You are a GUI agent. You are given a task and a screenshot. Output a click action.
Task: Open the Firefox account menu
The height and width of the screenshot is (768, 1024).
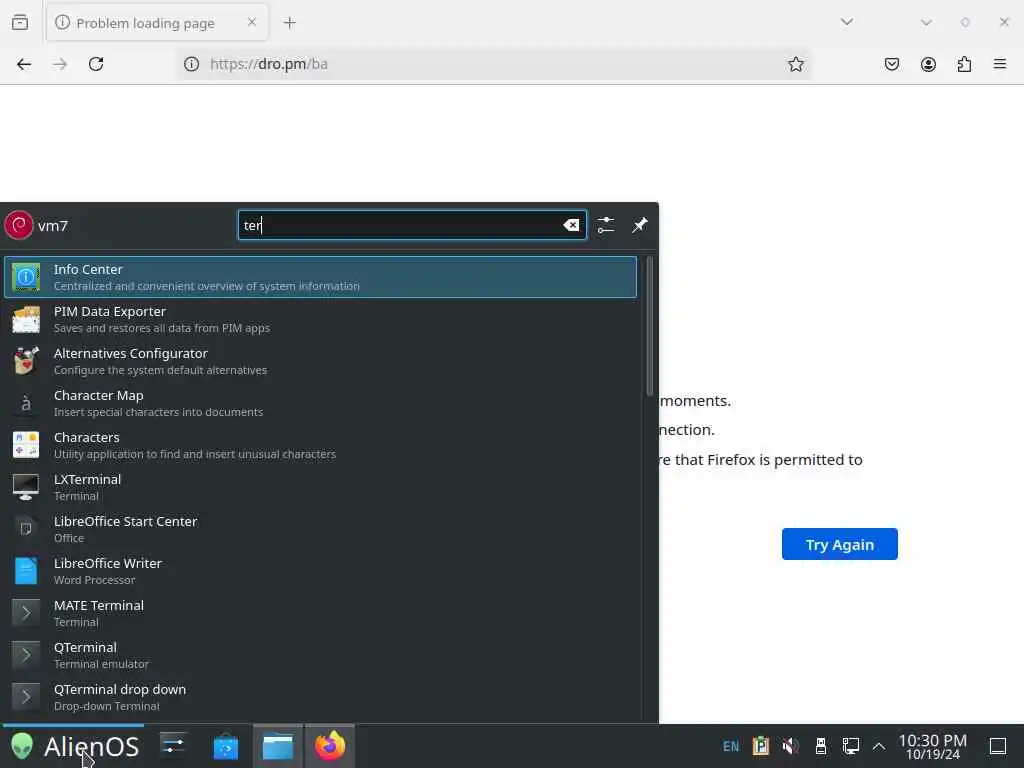pos(928,64)
